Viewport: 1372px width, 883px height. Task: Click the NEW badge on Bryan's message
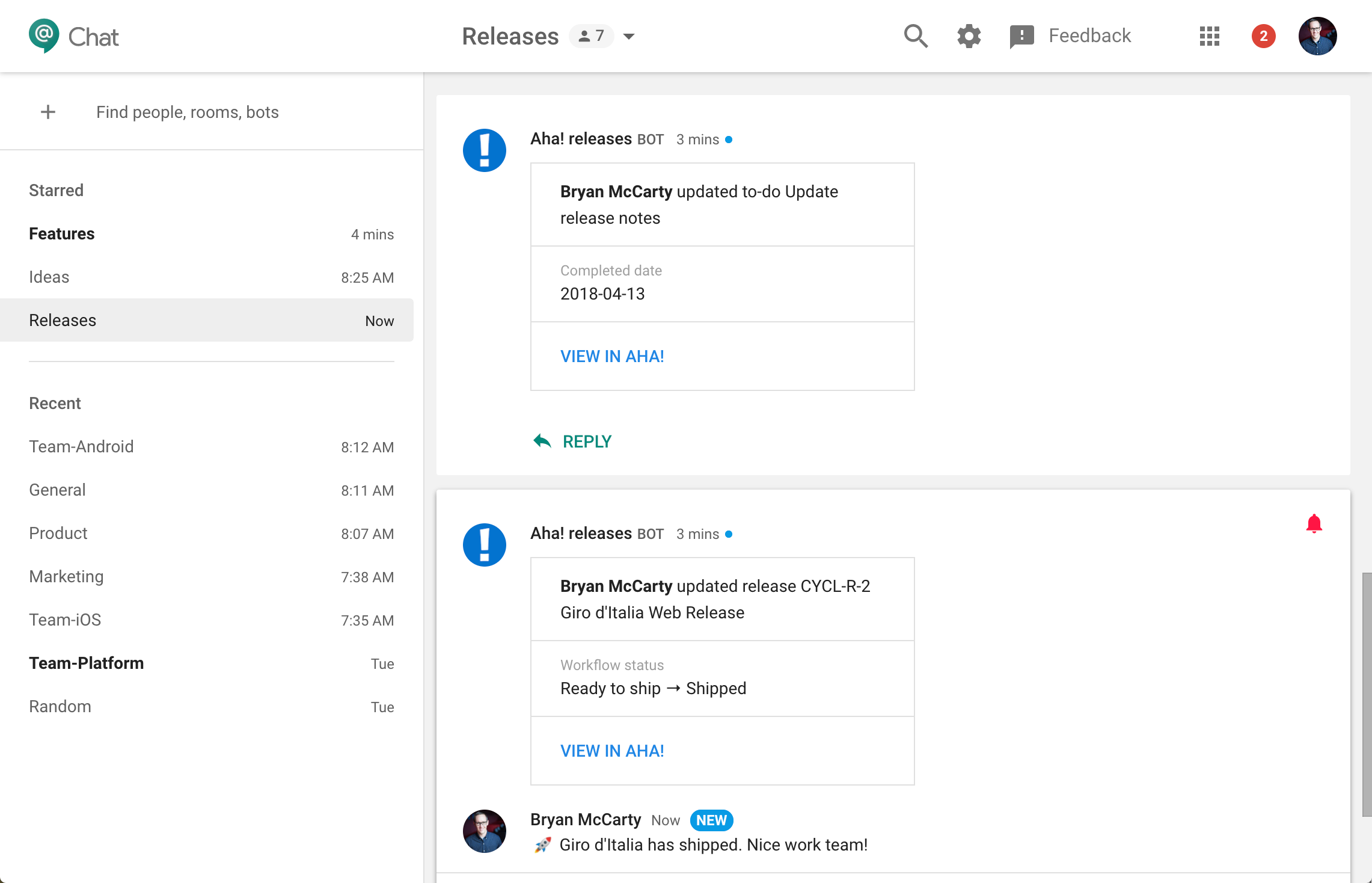(711, 820)
